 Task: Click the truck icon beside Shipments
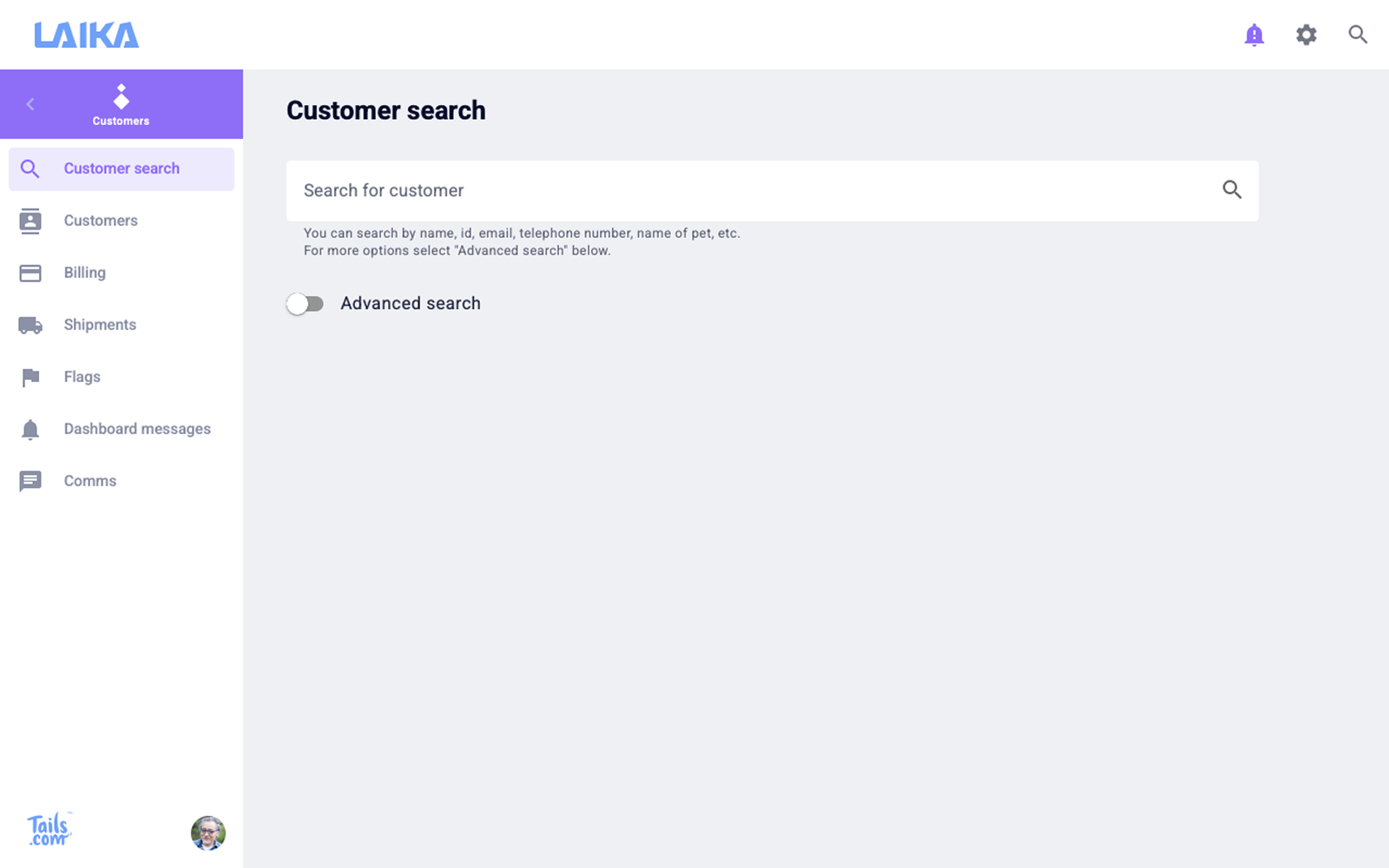30,325
